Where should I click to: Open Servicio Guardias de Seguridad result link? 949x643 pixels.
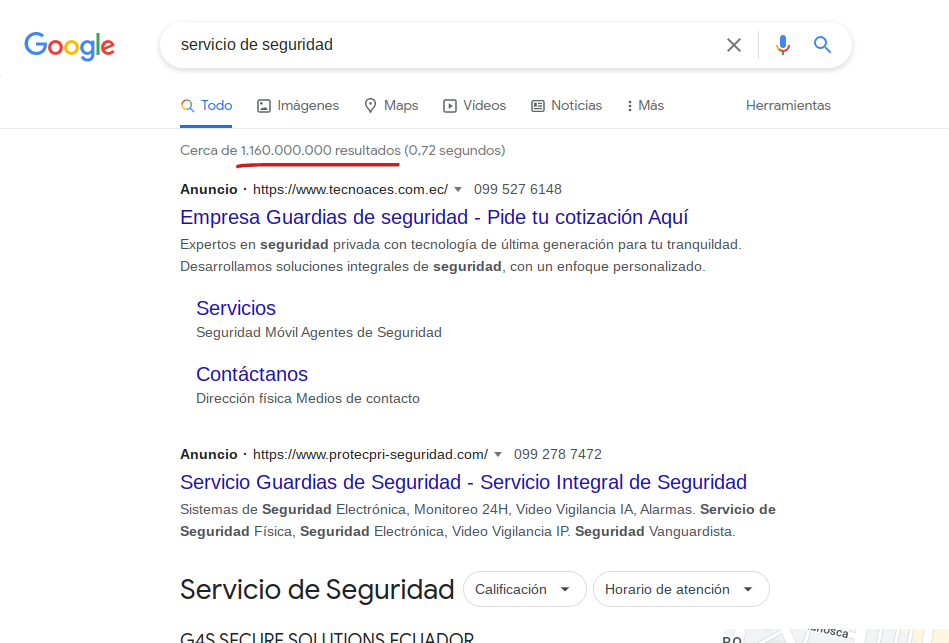(464, 482)
